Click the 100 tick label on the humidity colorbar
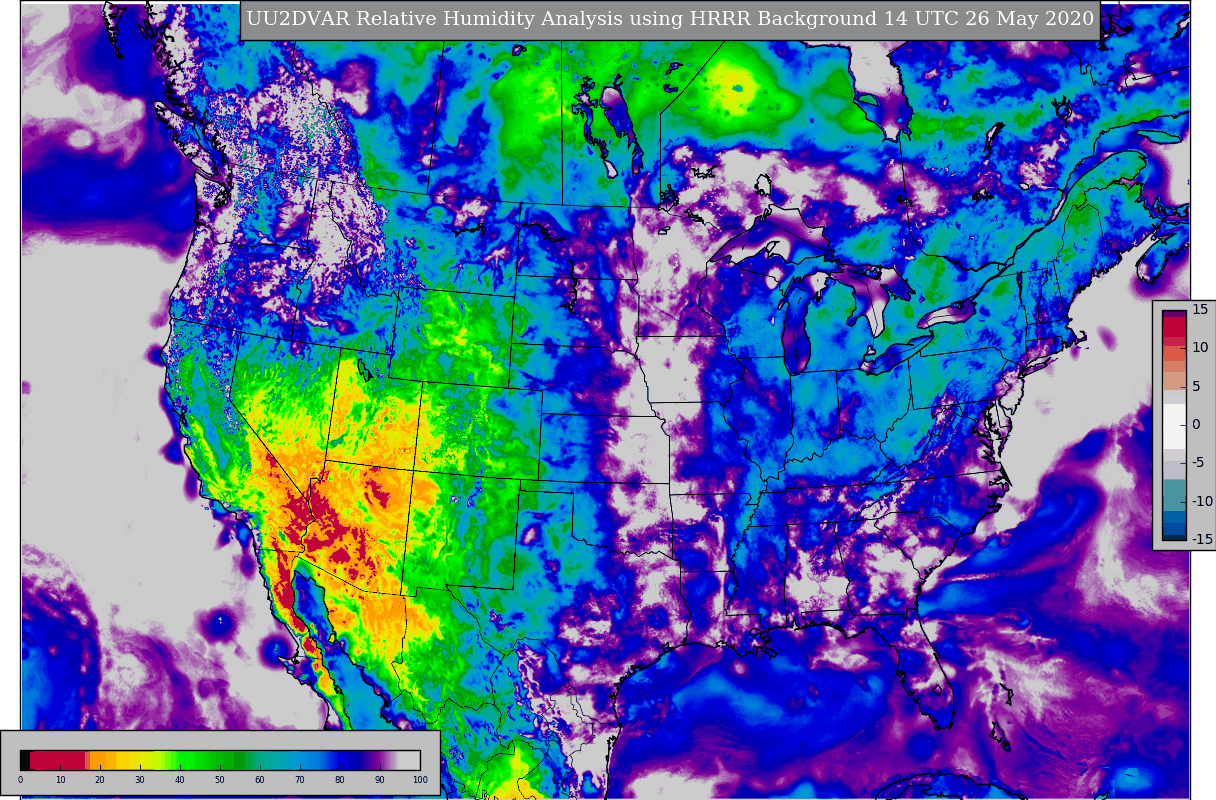The height and width of the screenshot is (800, 1216). click(420, 780)
